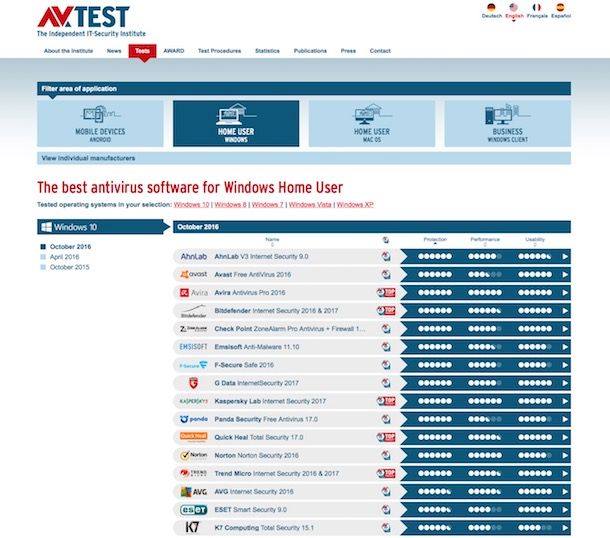Image resolution: width=610 pixels, height=538 pixels.
Task: Open Quick Heal Total Security 17.0 entry
Action: (259, 437)
